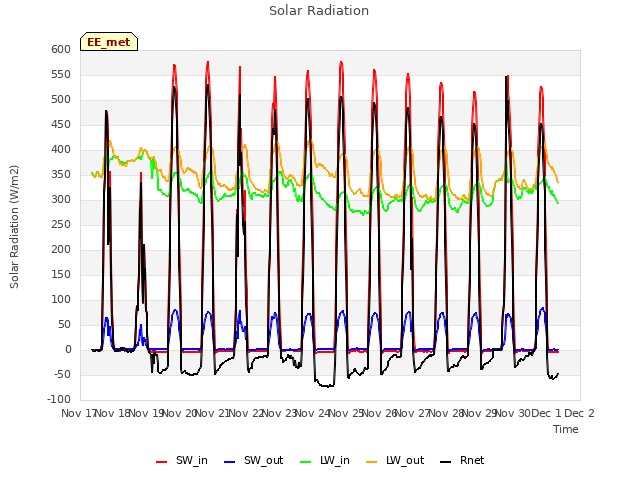Click the 300 y-axis tick label
Screen dimensions: 640x480
[61, 200]
